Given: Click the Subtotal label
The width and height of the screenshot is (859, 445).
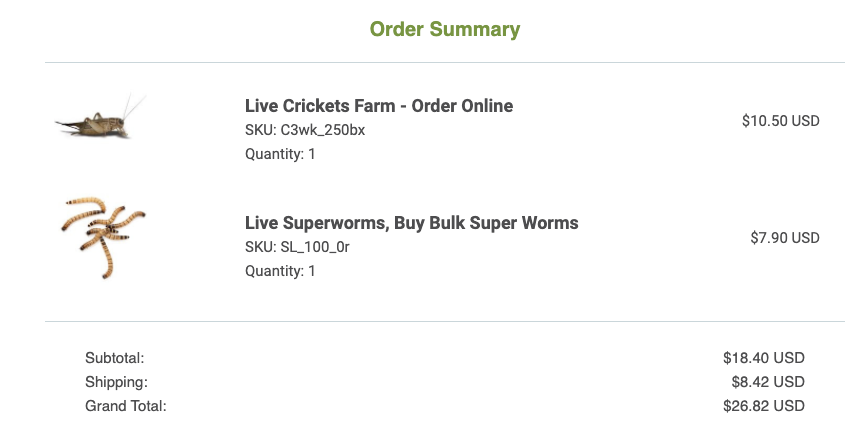Looking at the screenshot, I should point(114,358).
